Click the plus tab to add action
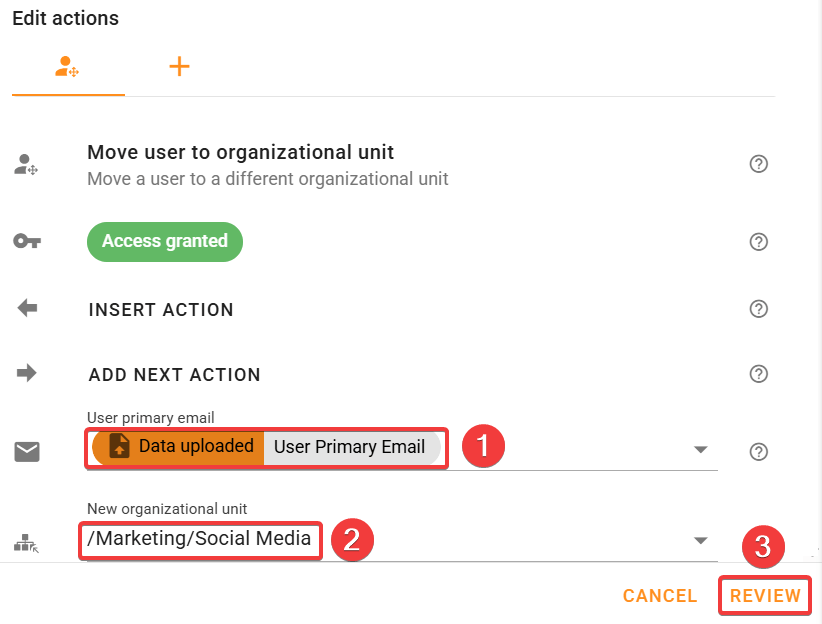 pyautogui.click(x=179, y=68)
